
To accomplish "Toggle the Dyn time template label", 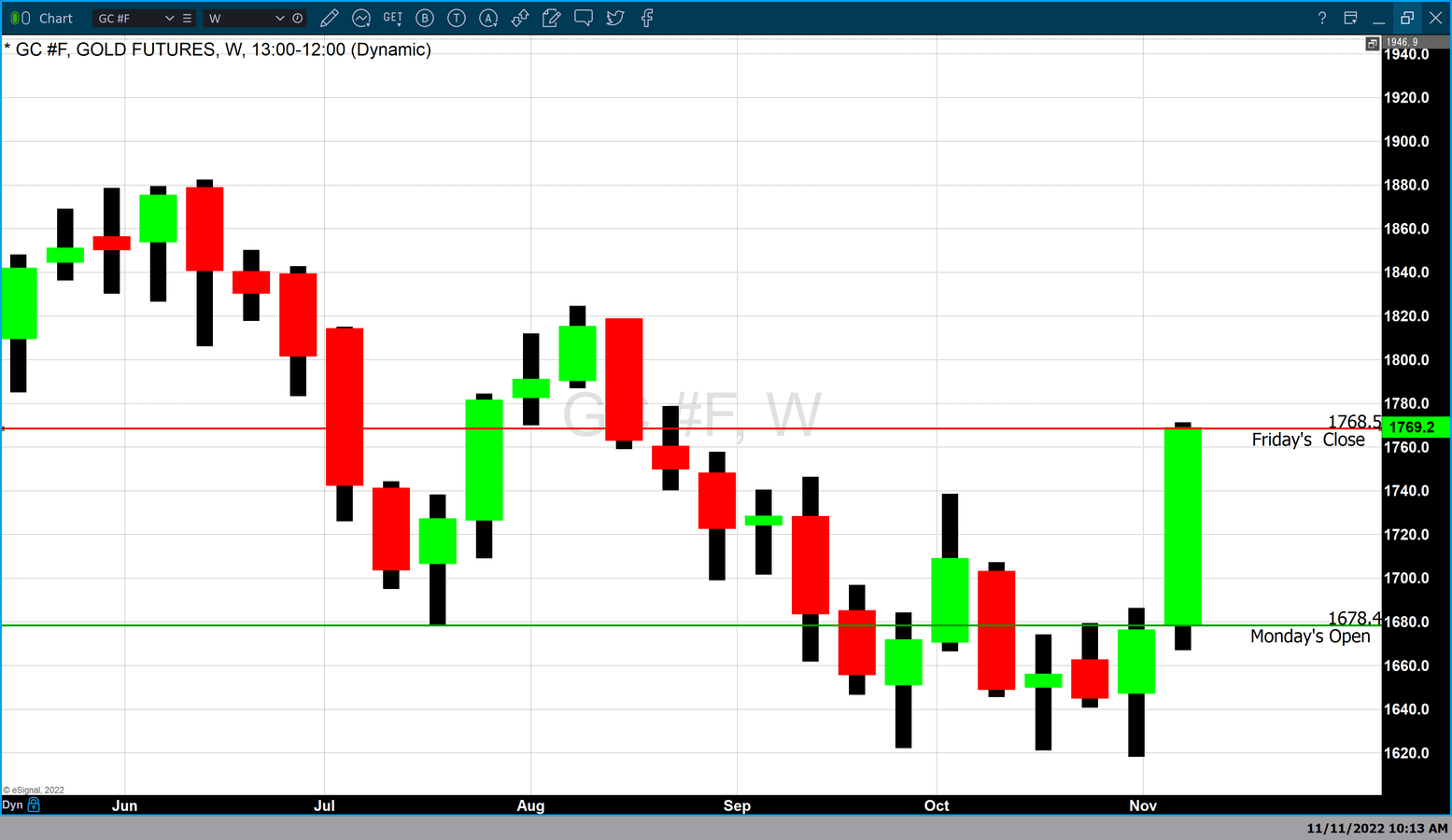I will [12, 805].
